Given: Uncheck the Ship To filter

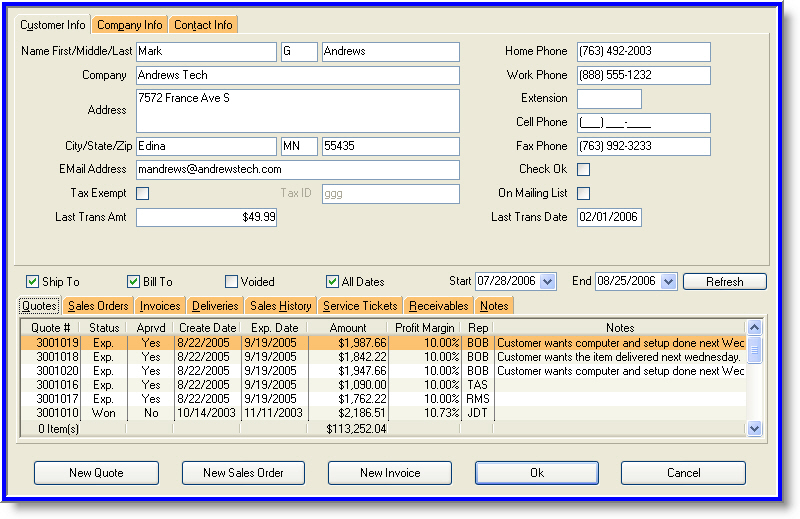Looking at the screenshot, I should pos(33,282).
